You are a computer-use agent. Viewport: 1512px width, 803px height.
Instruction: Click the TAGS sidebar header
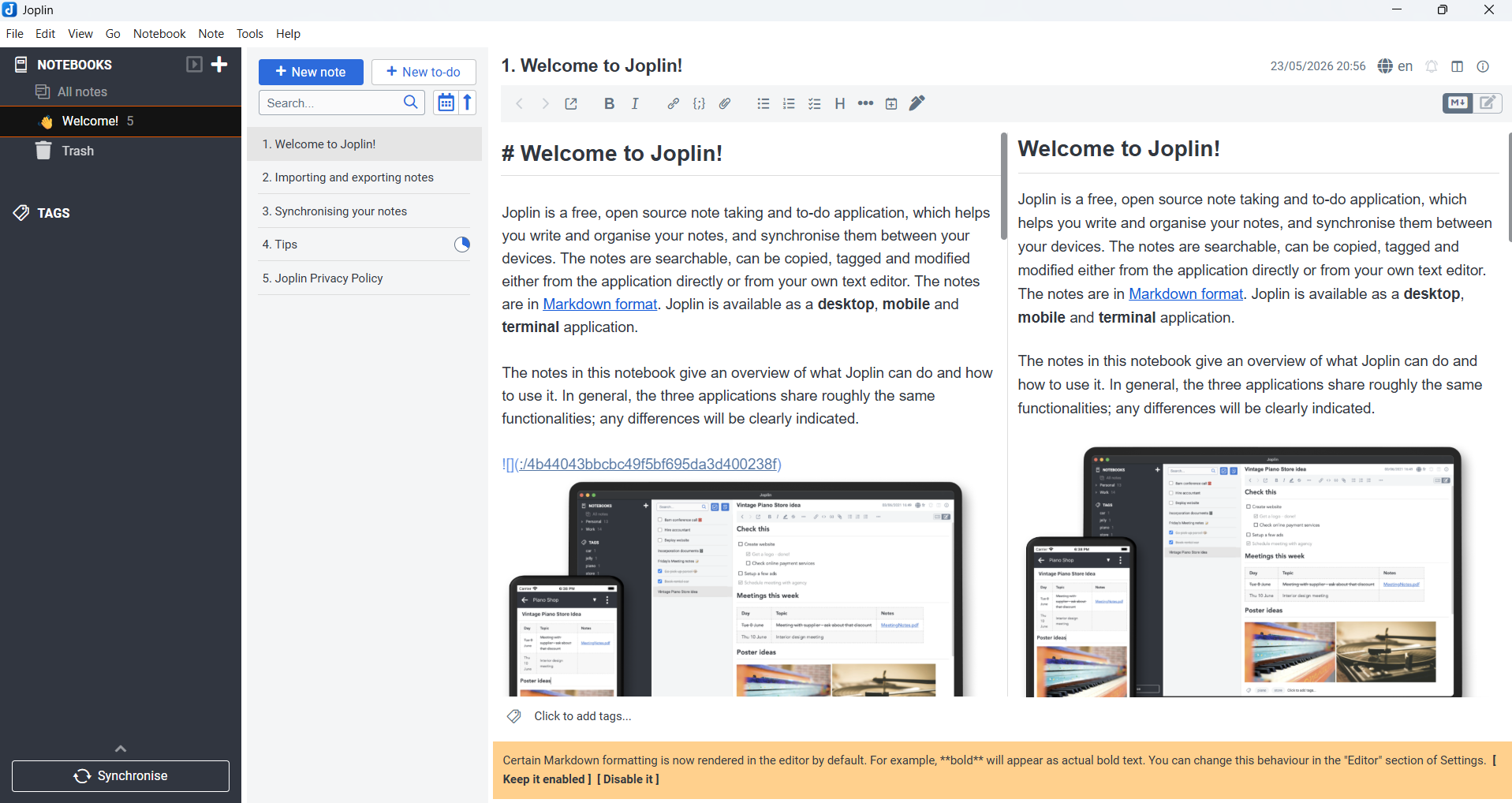pyautogui.click(x=54, y=213)
